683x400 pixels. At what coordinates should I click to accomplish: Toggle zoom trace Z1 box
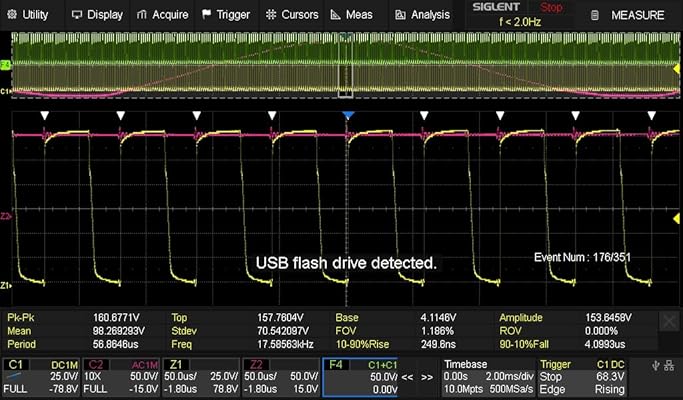click(x=203, y=374)
